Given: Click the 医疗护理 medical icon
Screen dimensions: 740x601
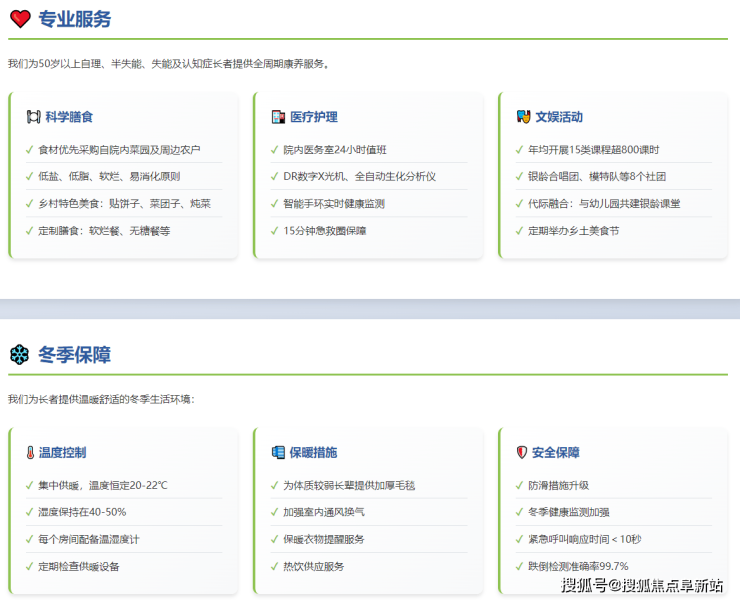Looking at the screenshot, I should (x=278, y=117).
